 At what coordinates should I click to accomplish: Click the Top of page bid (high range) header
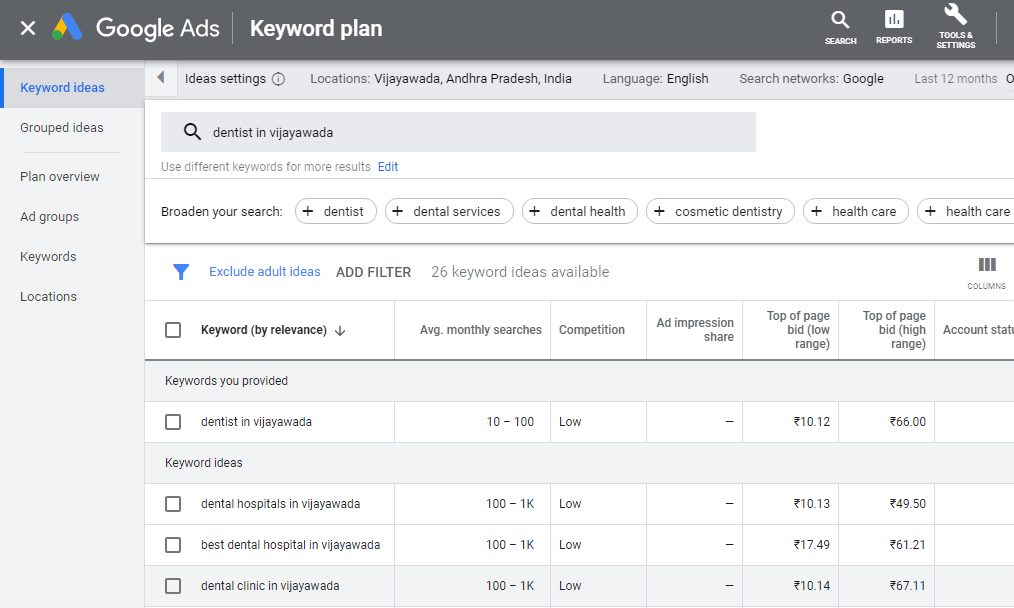click(x=894, y=330)
